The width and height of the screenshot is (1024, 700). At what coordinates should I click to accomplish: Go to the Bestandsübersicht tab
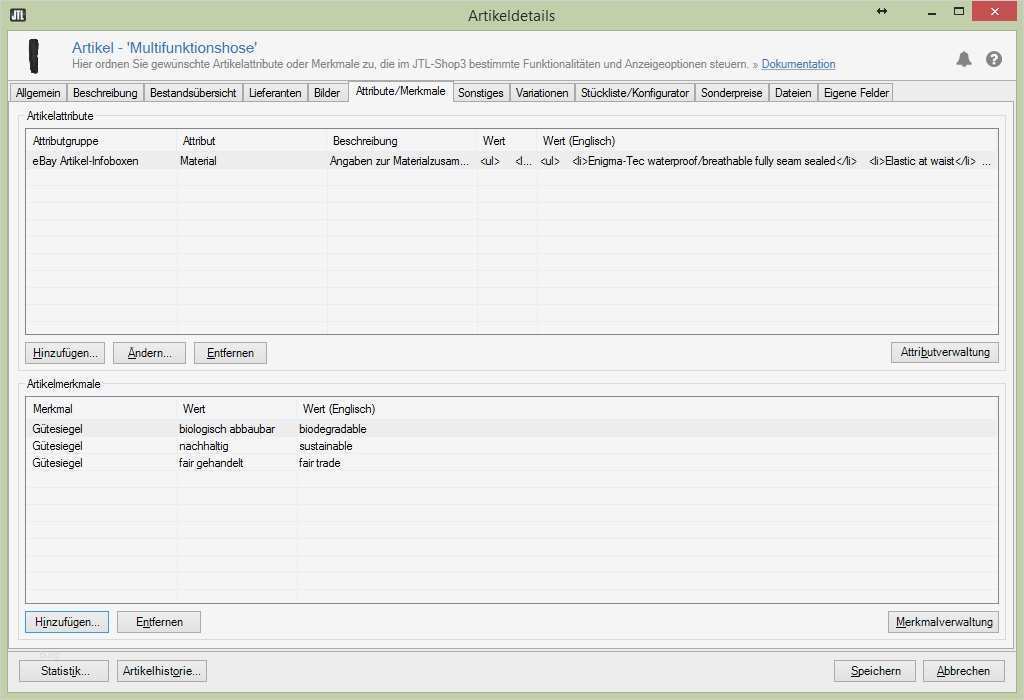click(x=193, y=93)
